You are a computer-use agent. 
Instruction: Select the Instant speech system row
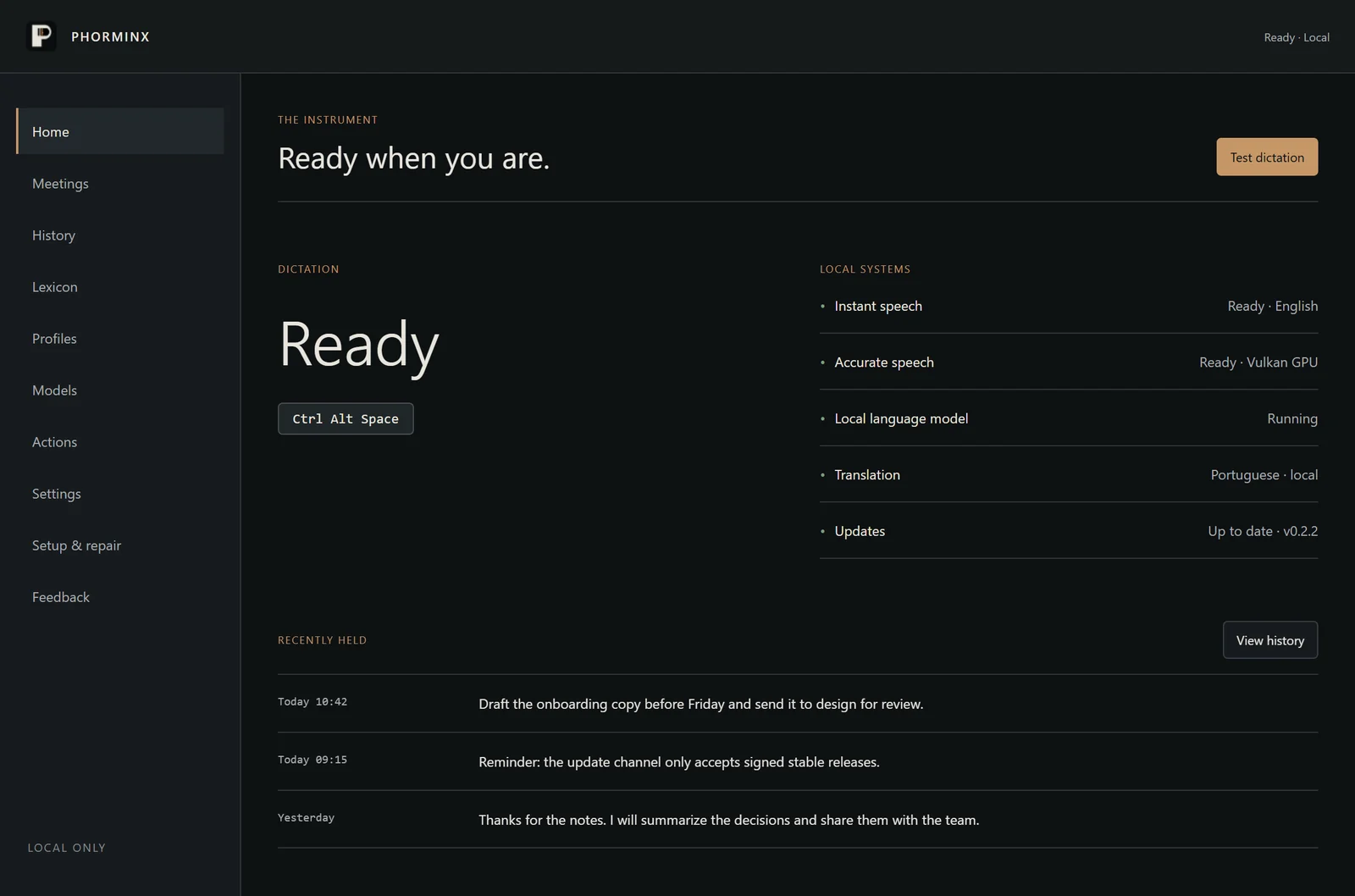pyautogui.click(x=1069, y=306)
